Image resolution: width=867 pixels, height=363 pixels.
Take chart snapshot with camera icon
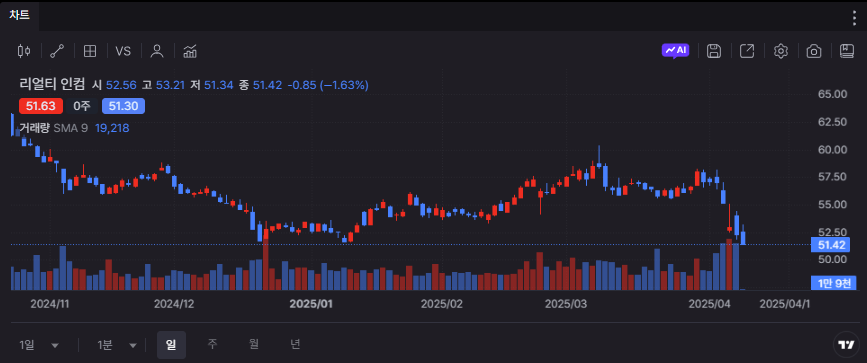coord(813,51)
